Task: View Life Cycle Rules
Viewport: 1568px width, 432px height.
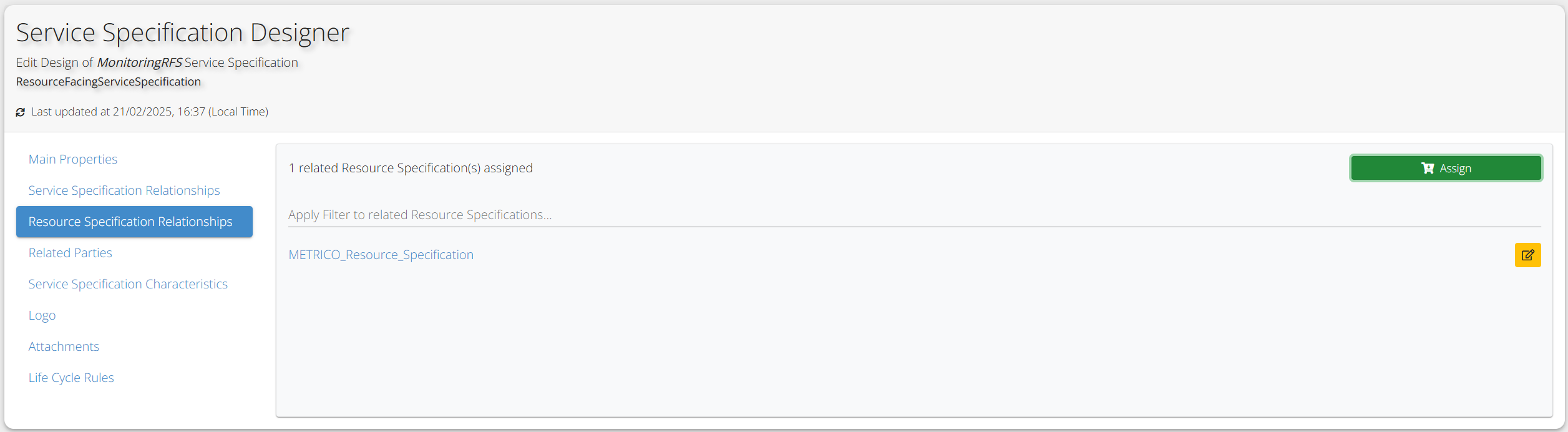Action: pyautogui.click(x=71, y=378)
